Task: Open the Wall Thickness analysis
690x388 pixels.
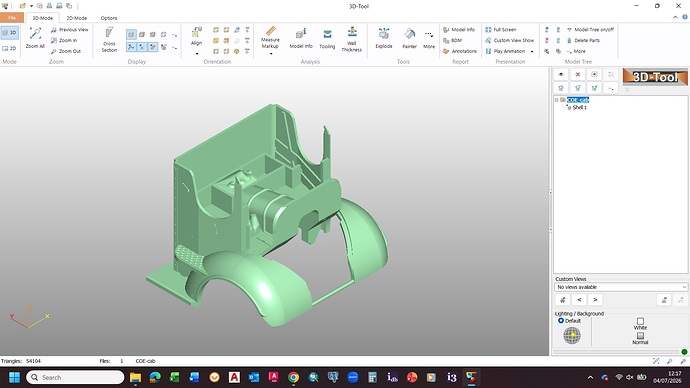Action: [x=352, y=39]
